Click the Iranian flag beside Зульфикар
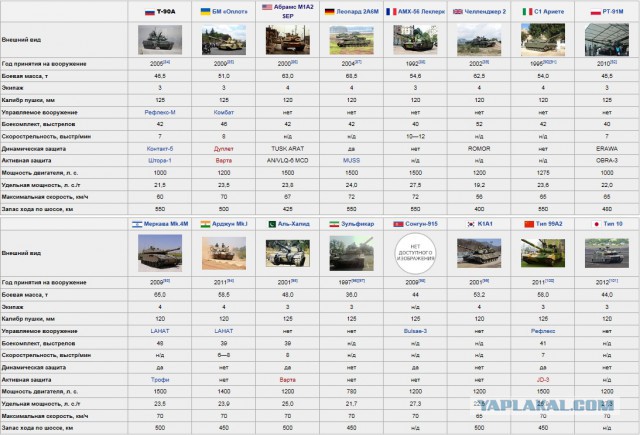Screen dimensions: 640x435 [x=334, y=224]
